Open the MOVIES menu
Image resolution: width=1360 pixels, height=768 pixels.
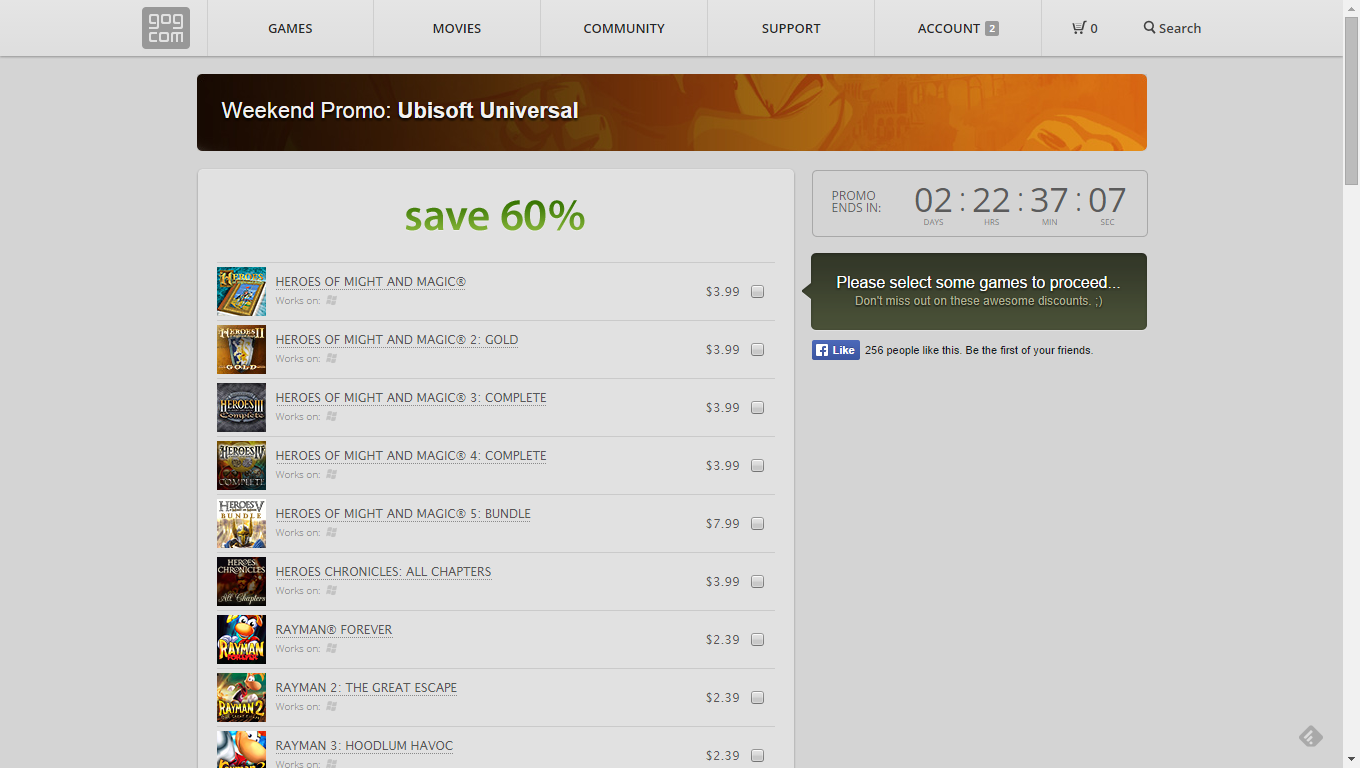pos(456,28)
